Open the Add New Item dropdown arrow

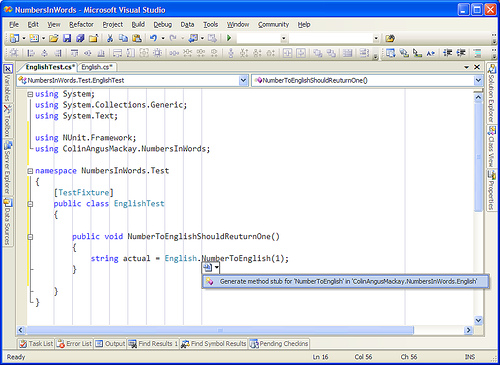tap(43, 38)
